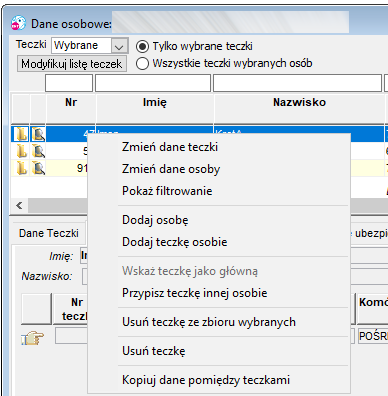This screenshot has width=388, height=396.
Task: Click the Nazwisko column filter field
Action: pos(297,83)
